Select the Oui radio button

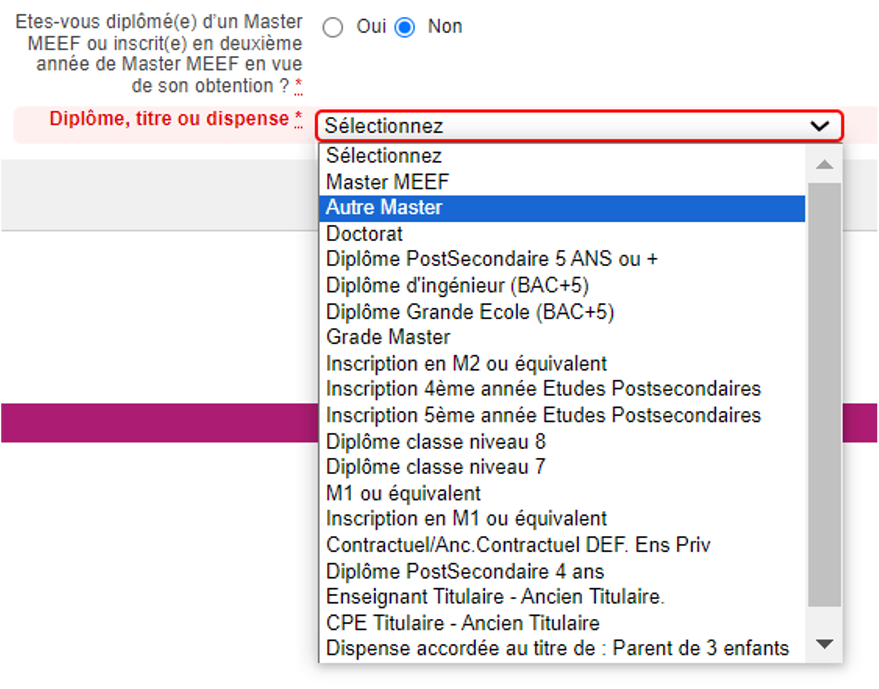click(x=333, y=28)
